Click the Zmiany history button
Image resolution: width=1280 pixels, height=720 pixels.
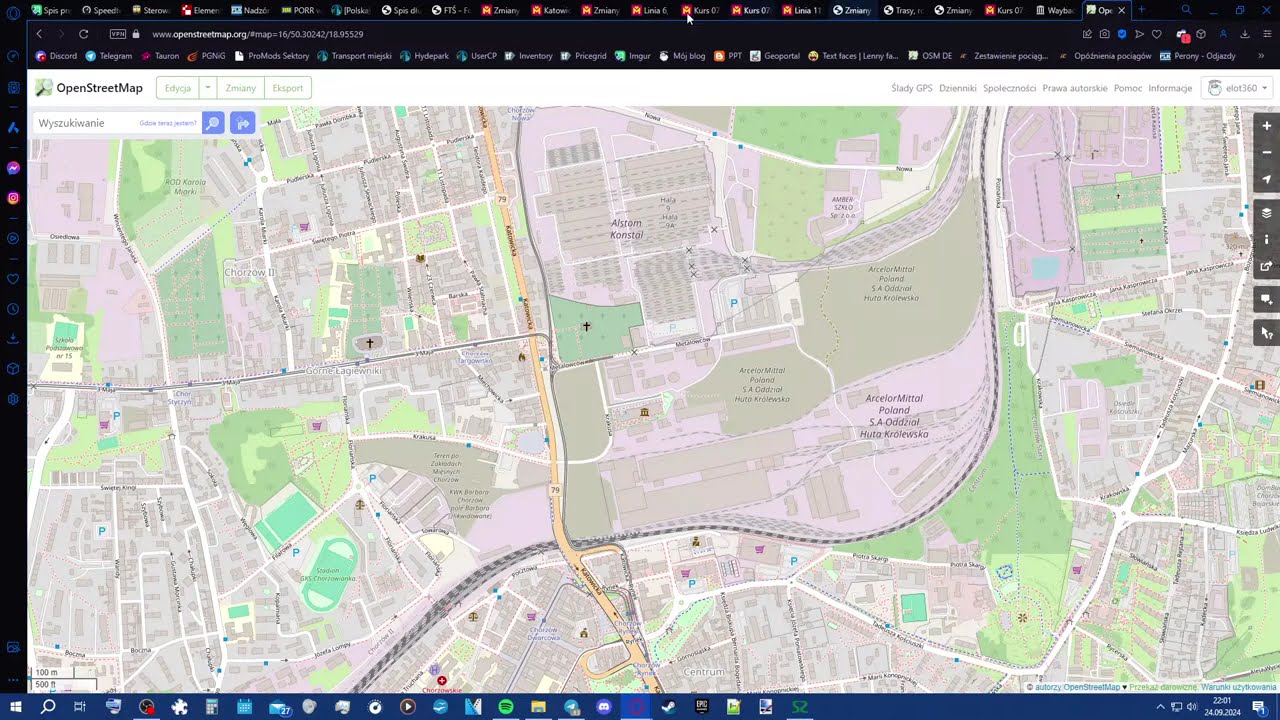click(x=241, y=88)
